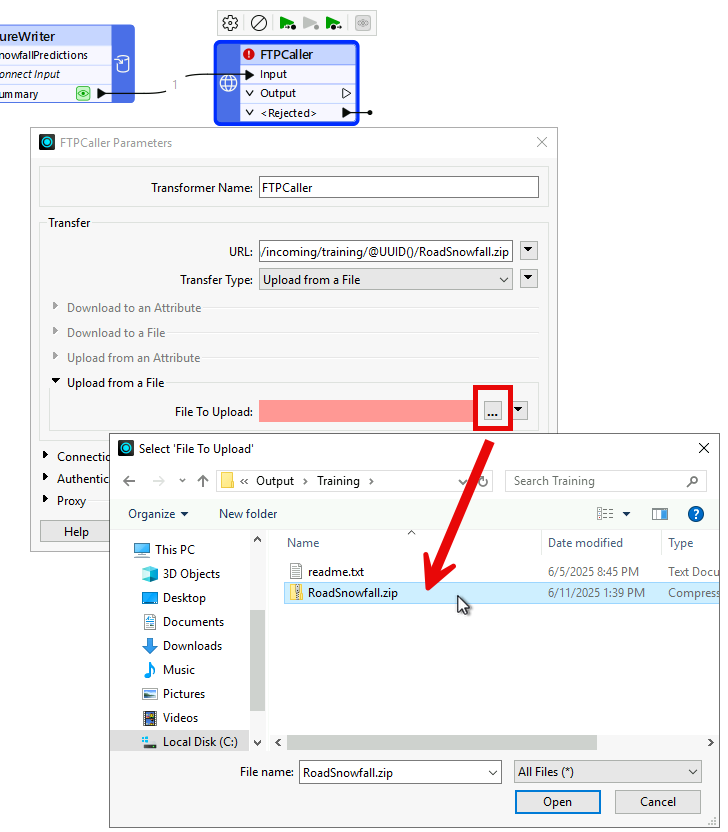Toggle the green eye inspection icon on Summary
The height and width of the screenshot is (832, 728).
83,94
